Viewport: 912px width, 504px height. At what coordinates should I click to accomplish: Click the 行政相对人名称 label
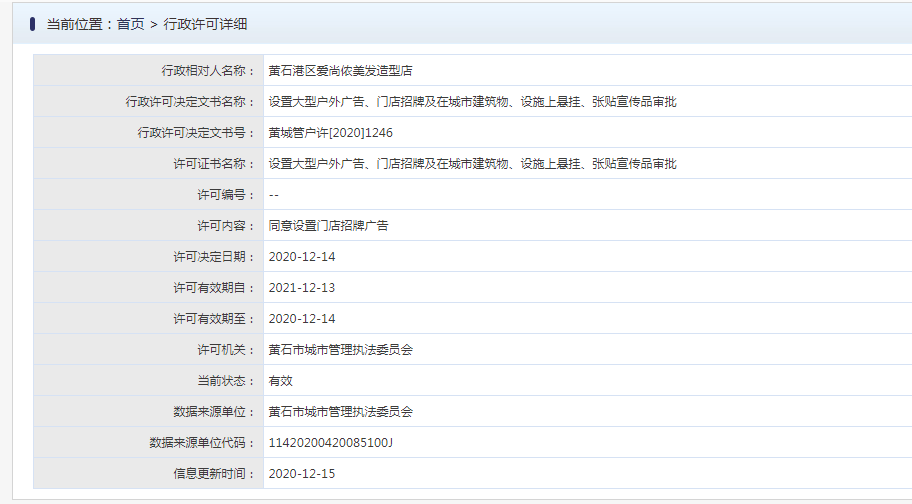click(x=208, y=71)
